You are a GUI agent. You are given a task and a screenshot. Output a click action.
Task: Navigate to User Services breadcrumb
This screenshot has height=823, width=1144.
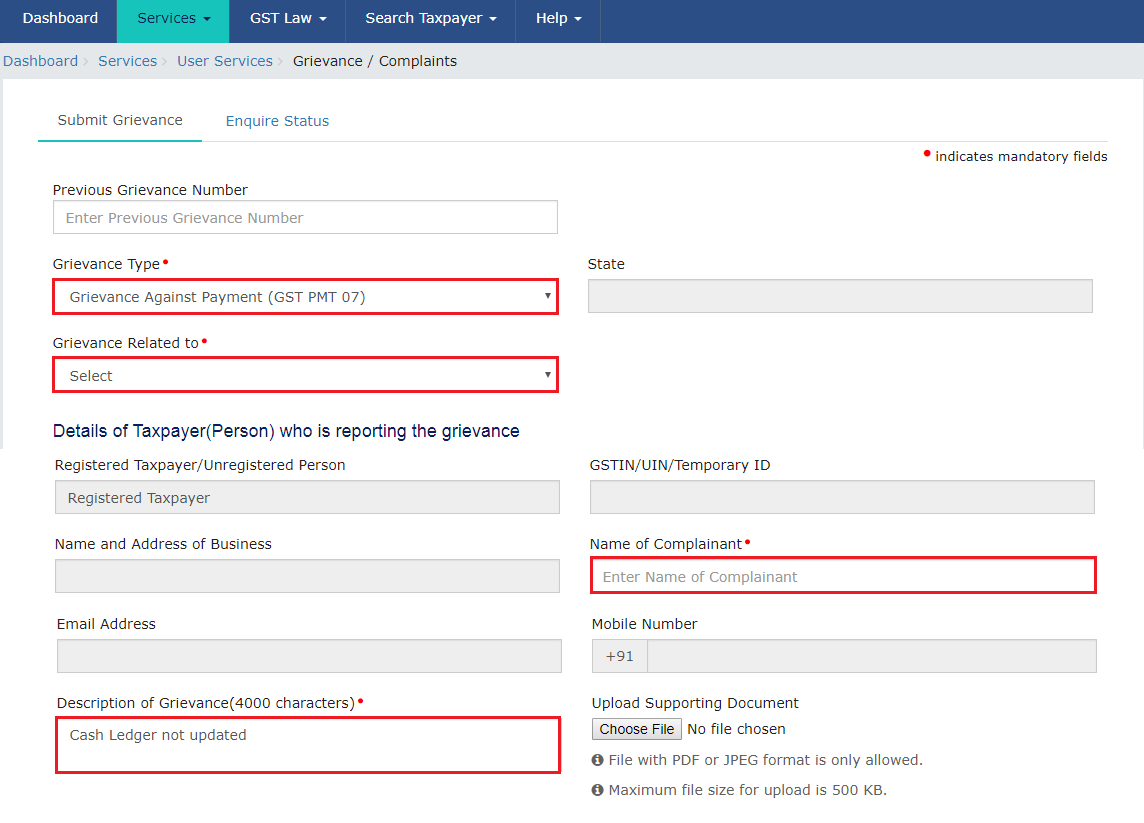225,61
